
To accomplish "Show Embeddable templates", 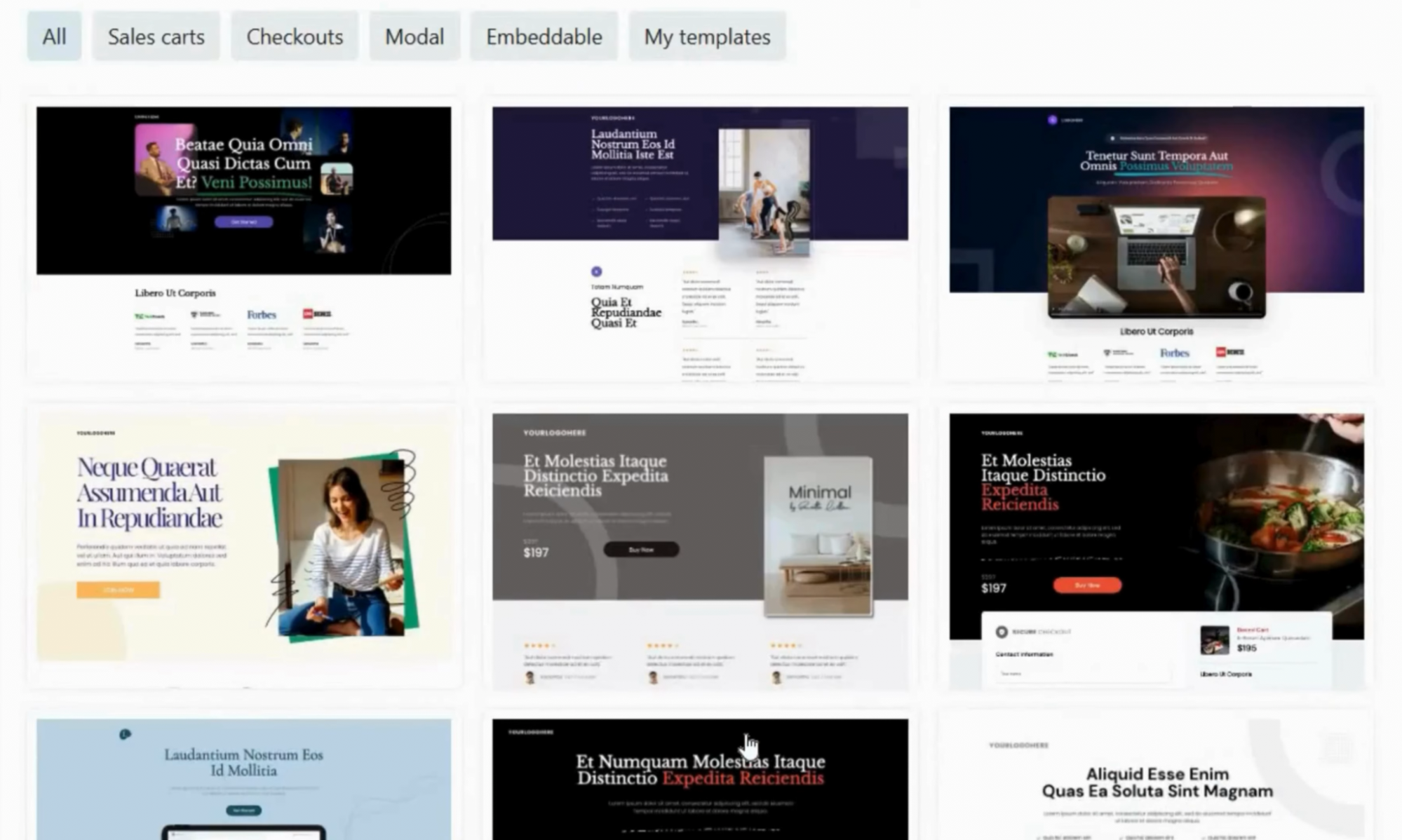I will click(544, 36).
